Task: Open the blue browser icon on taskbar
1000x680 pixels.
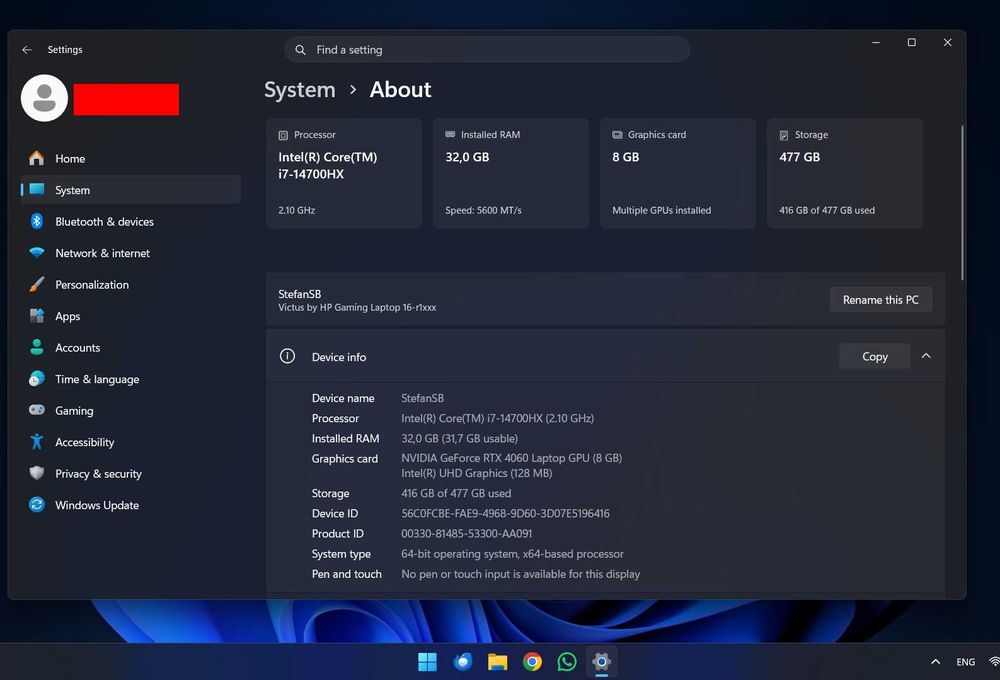Action: pyautogui.click(x=462, y=662)
